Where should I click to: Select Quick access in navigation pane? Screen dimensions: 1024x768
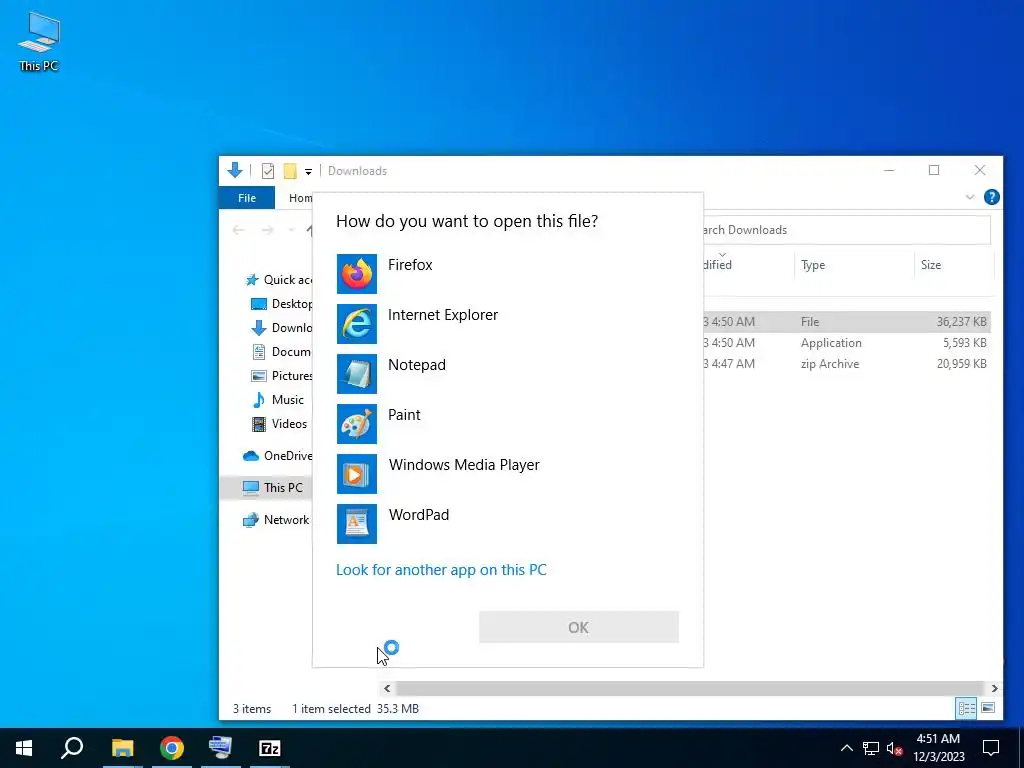(278, 280)
